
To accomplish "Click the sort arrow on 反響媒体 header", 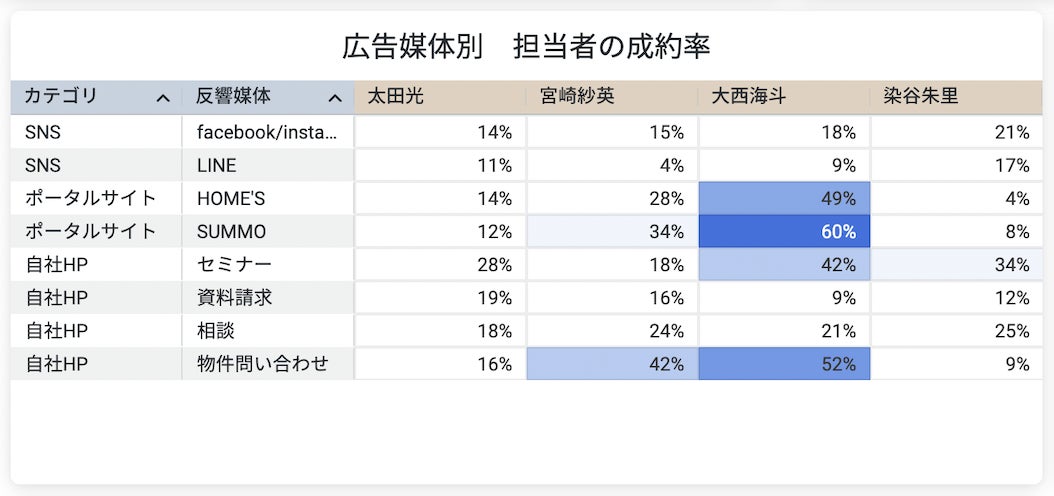I will (335, 98).
